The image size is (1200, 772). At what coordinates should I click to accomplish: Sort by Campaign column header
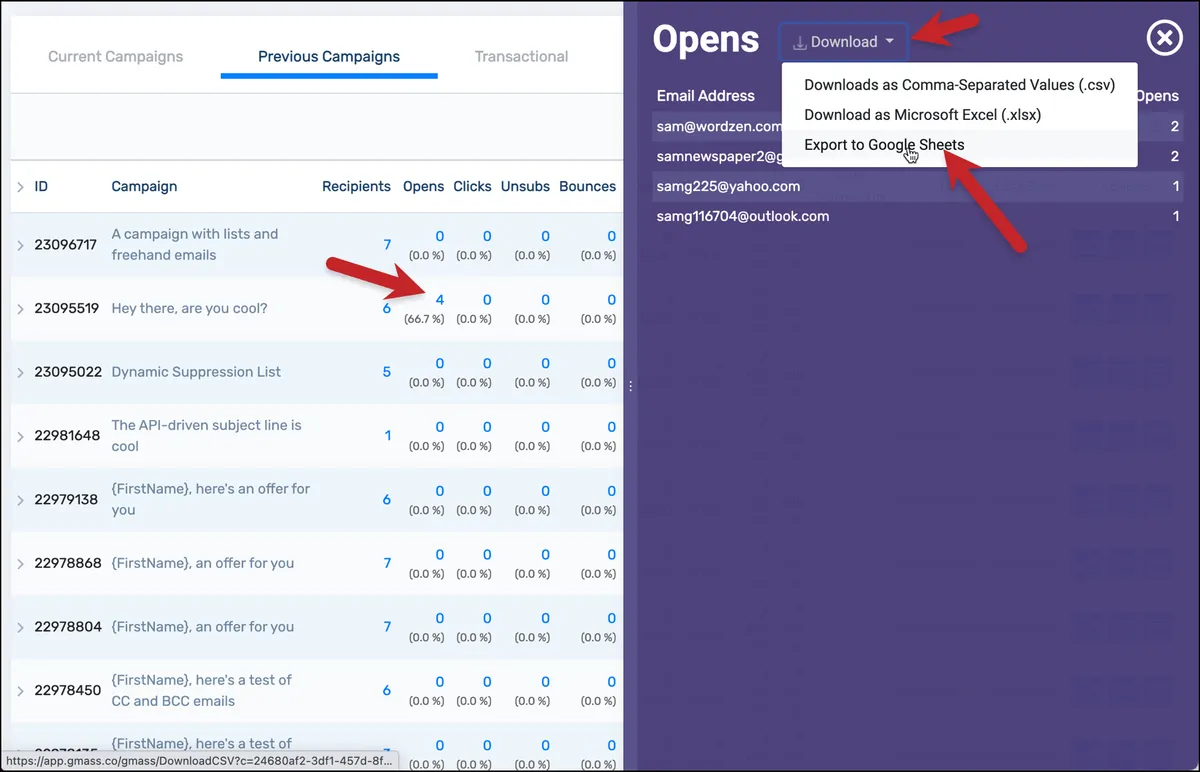[x=144, y=187]
